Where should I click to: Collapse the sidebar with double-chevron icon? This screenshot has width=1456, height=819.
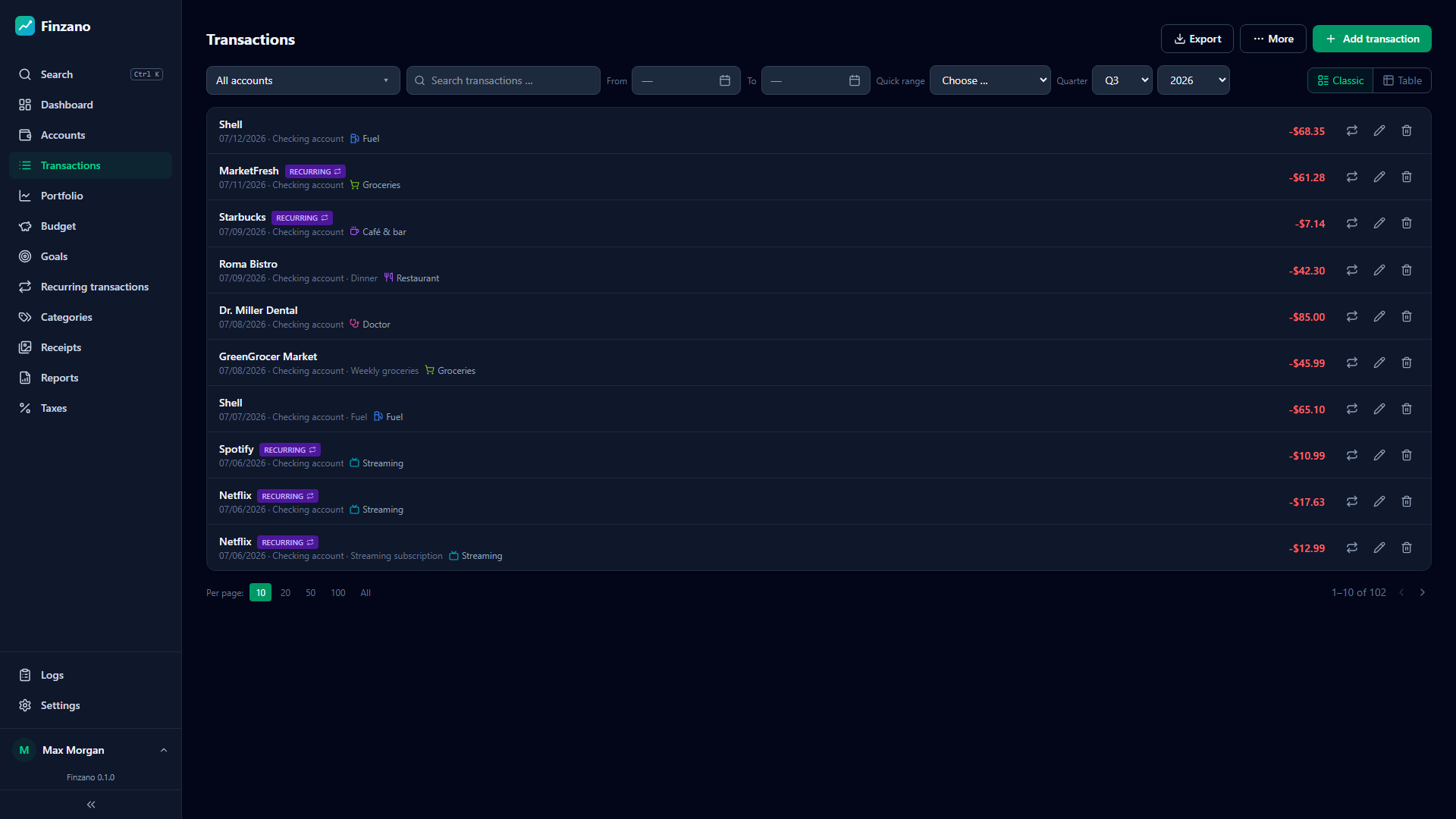point(91,805)
